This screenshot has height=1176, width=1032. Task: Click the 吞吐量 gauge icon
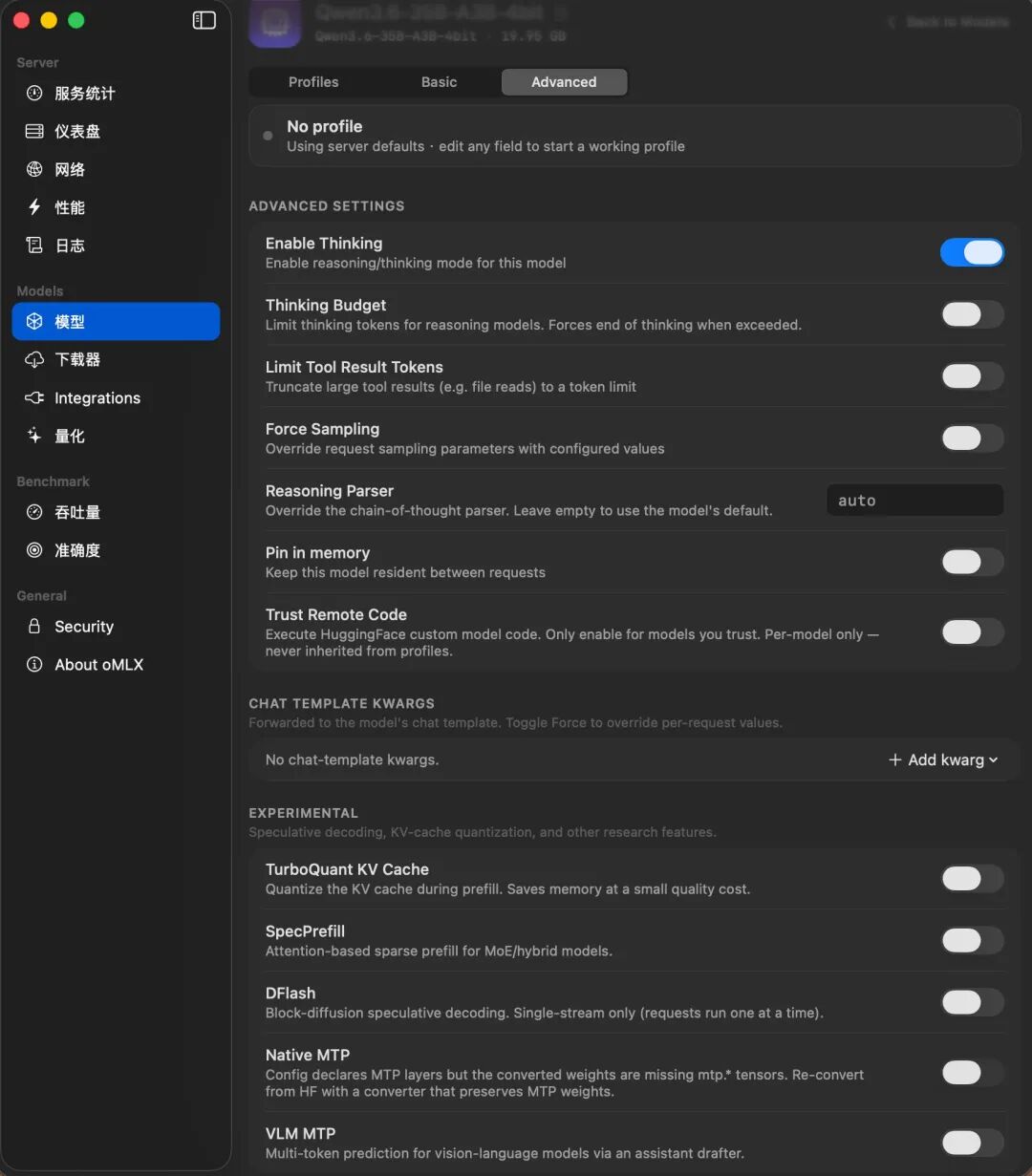click(x=34, y=512)
